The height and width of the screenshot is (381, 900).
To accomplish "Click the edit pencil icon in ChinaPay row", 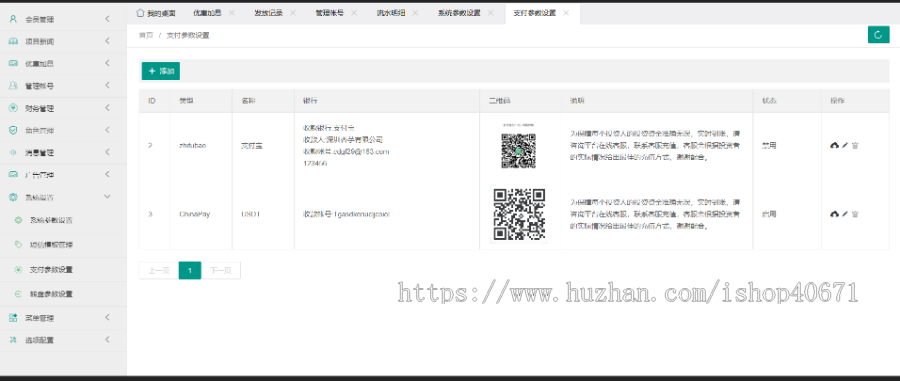I will [845, 214].
